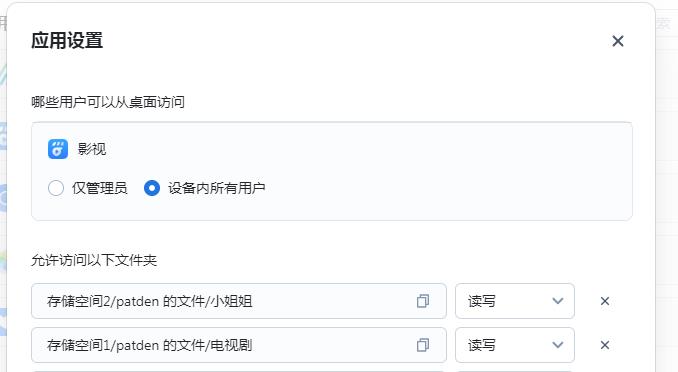Remove the 电视剧 folder entry
The height and width of the screenshot is (372, 678).
pos(605,345)
